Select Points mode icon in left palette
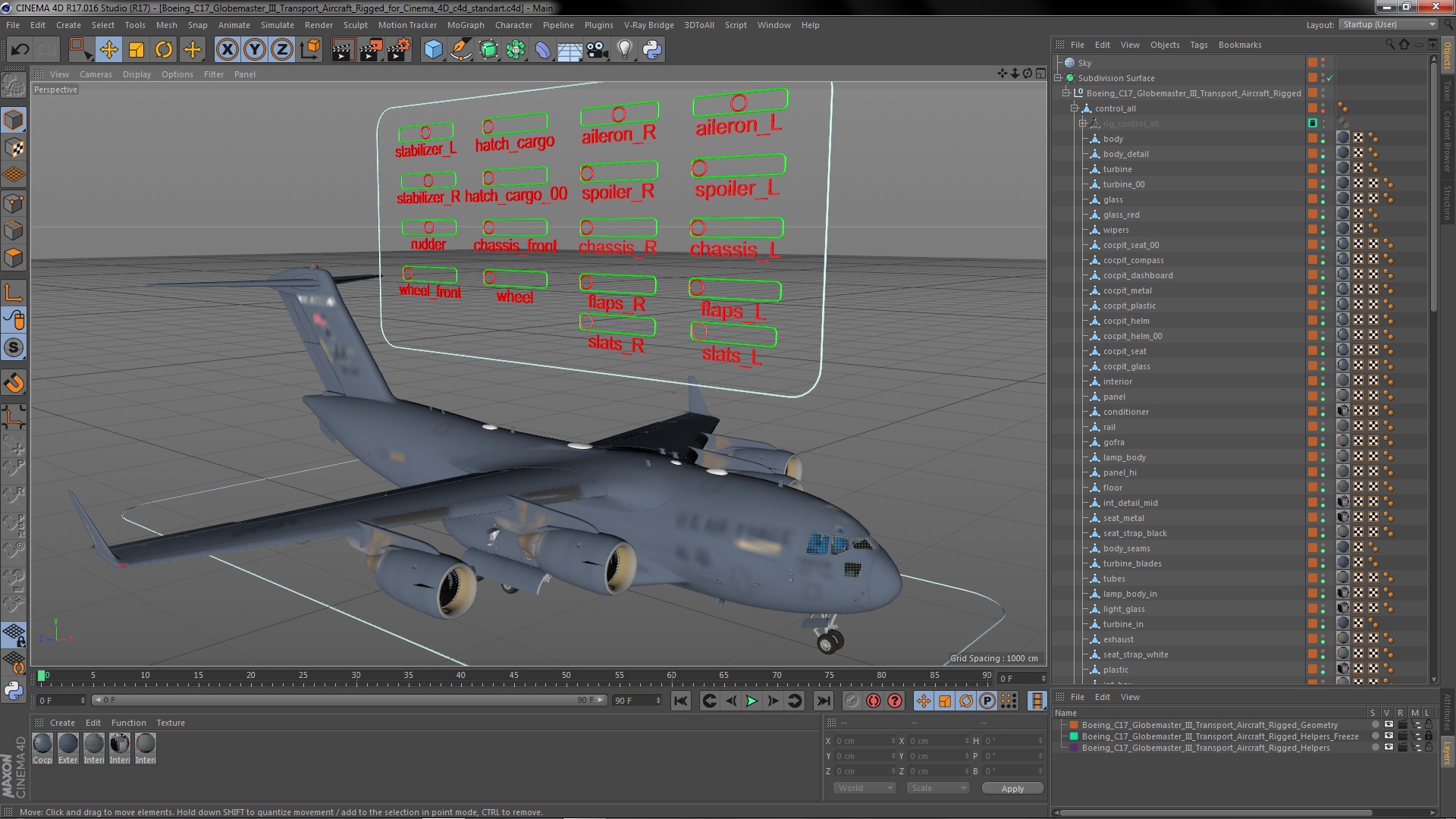The height and width of the screenshot is (819, 1456). tap(14, 203)
